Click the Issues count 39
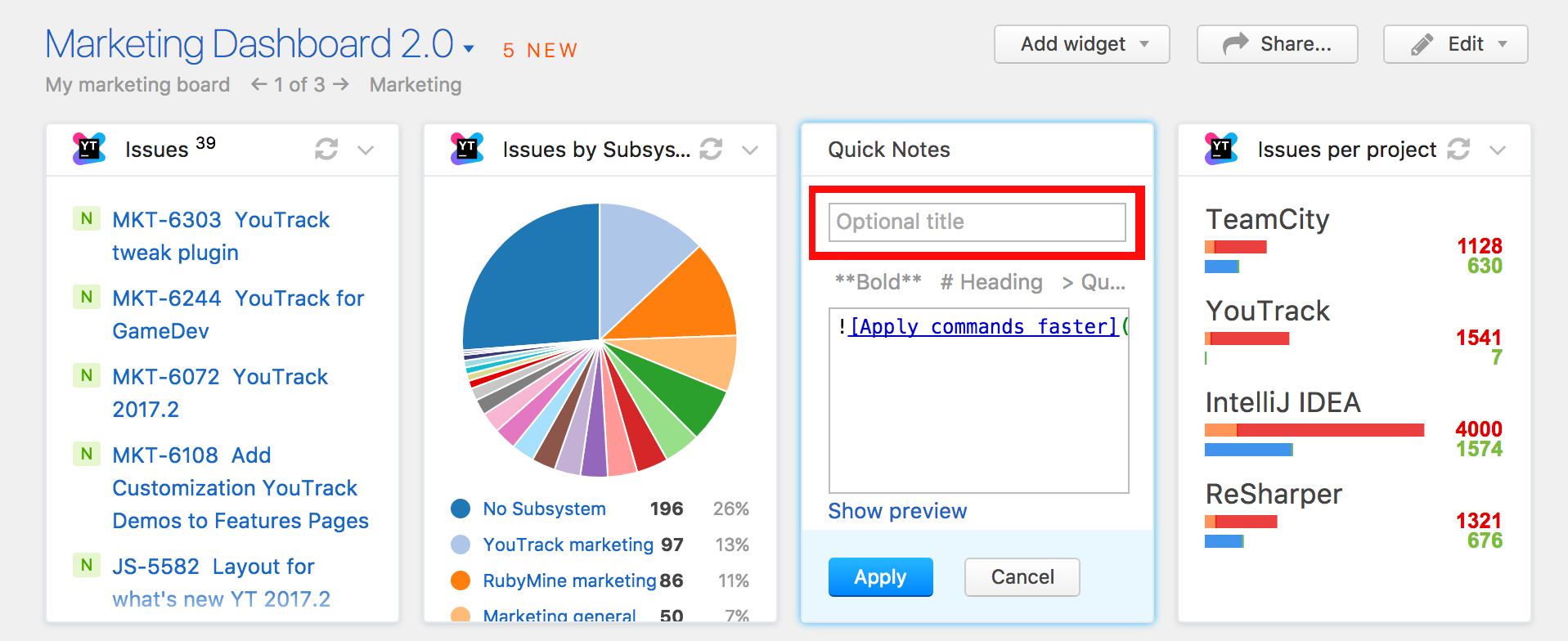1568x641 pixels. tap(206, 143)
